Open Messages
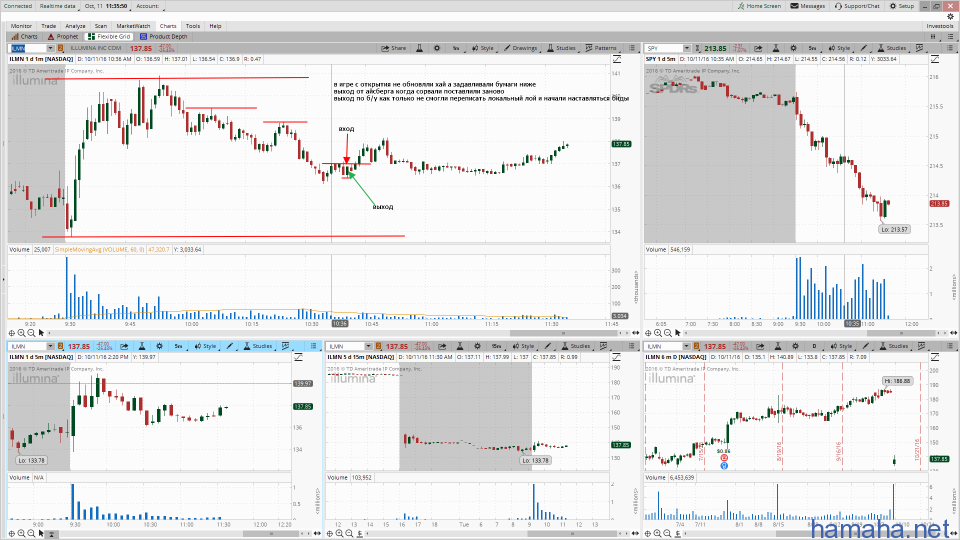Viewport: 960px width, 540px height. [x=808, y=6]
